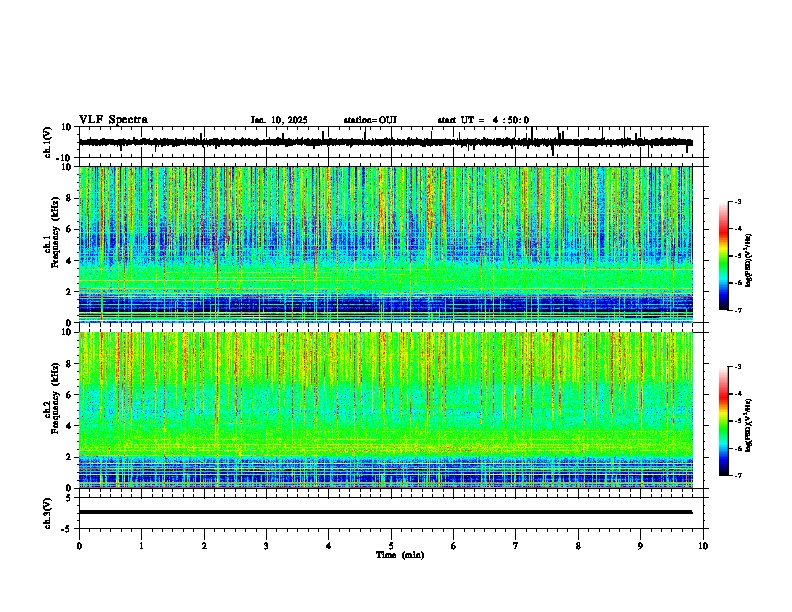Click time axis tick label "10" at right end
The image size is (792, 612).
pyautogui.click(x=703, y=546)
